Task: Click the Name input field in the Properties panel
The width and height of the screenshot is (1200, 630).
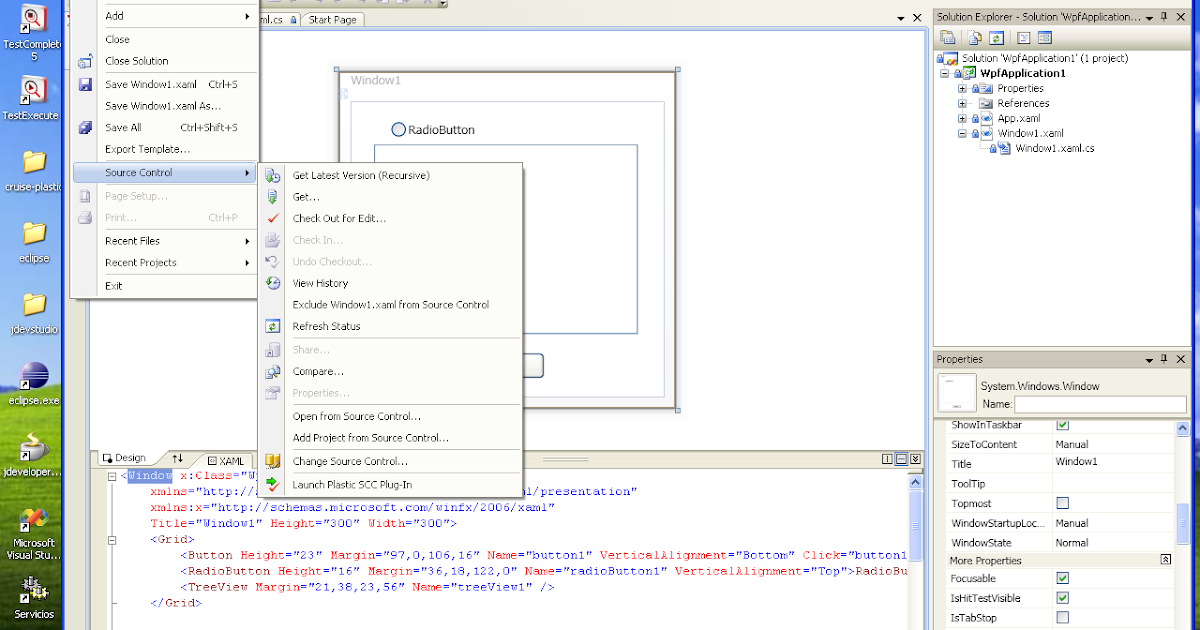Action: pyautogui.click(x=1099, y=405)
